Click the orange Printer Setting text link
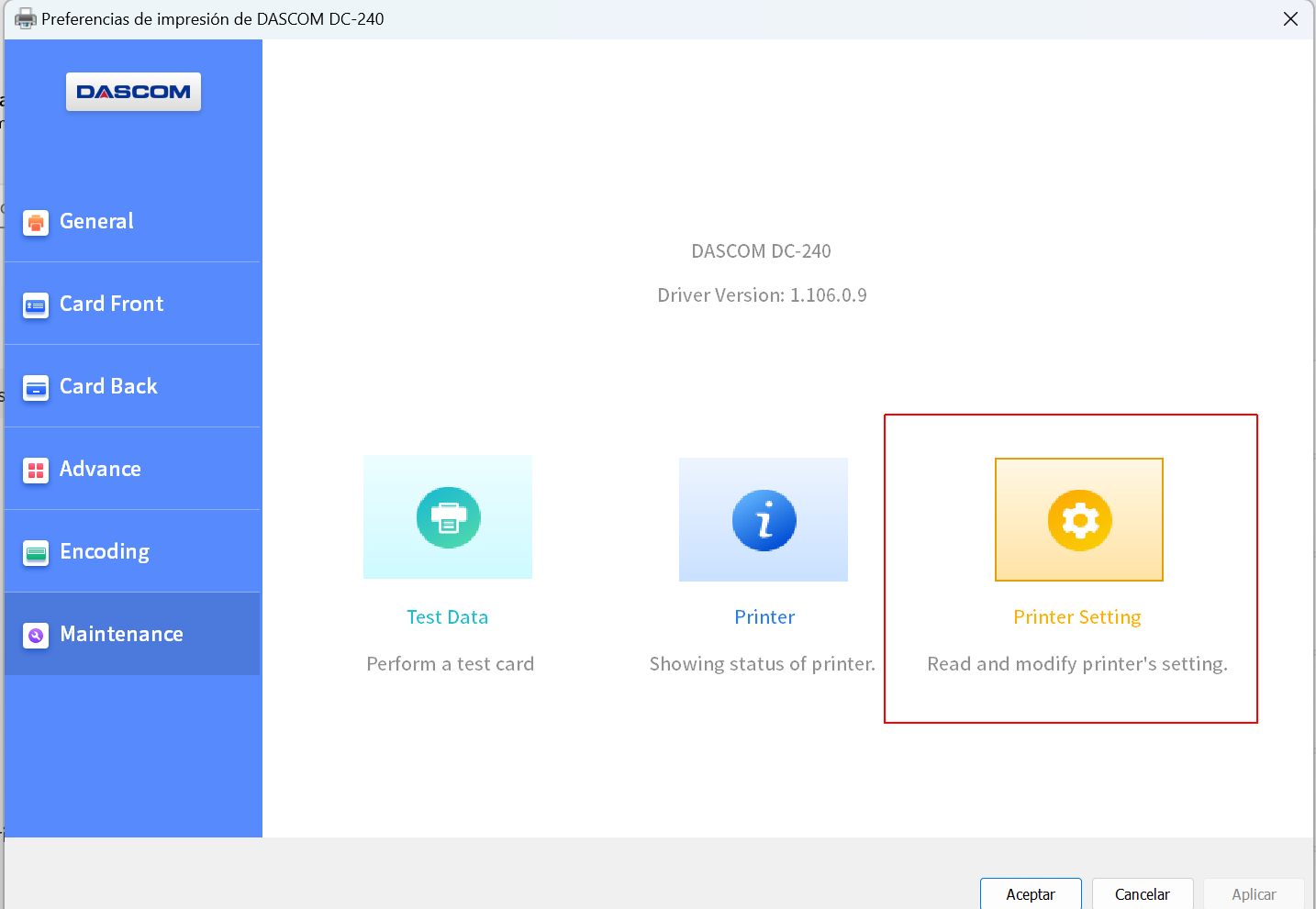The image size is (1316, 909). click(x=1076, y=617)
